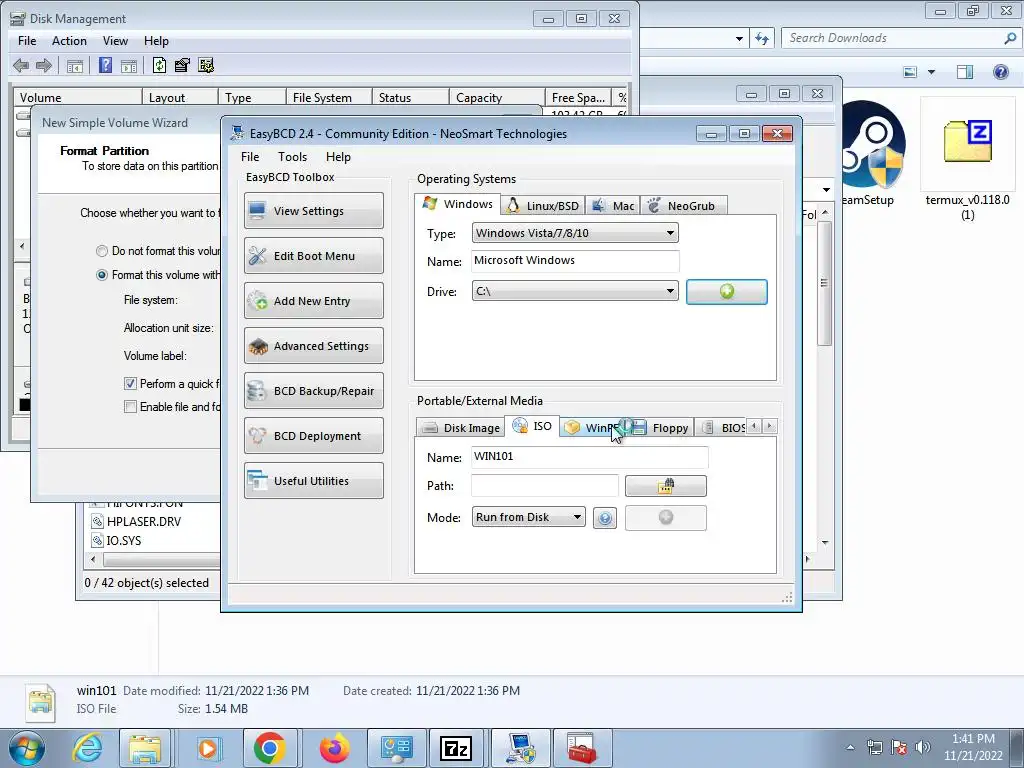Open Advanced Settings in EasyBCD
1024x768 pixels.
coord(313,346)
